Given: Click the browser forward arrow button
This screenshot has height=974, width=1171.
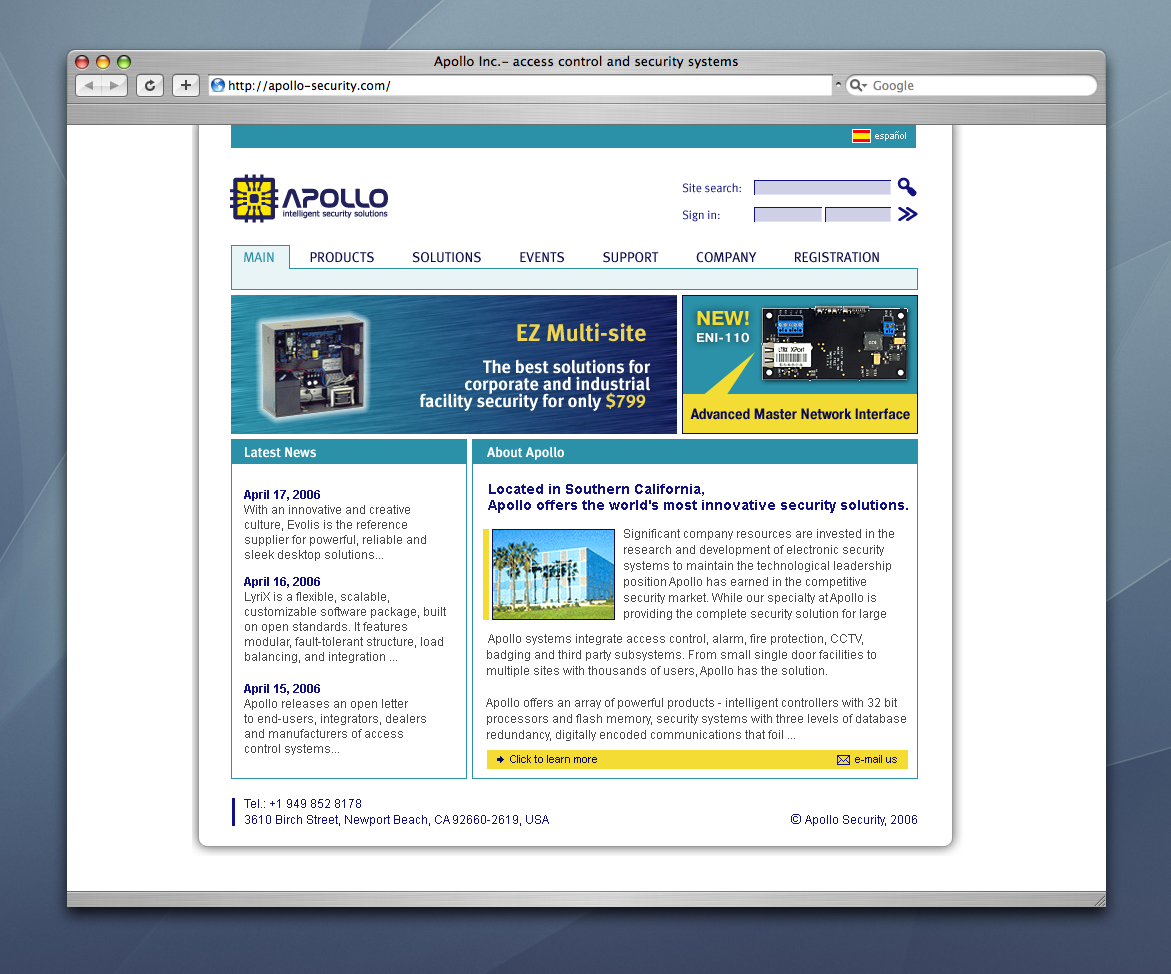Looking at the screenshot, I should (x=114, y=86).
